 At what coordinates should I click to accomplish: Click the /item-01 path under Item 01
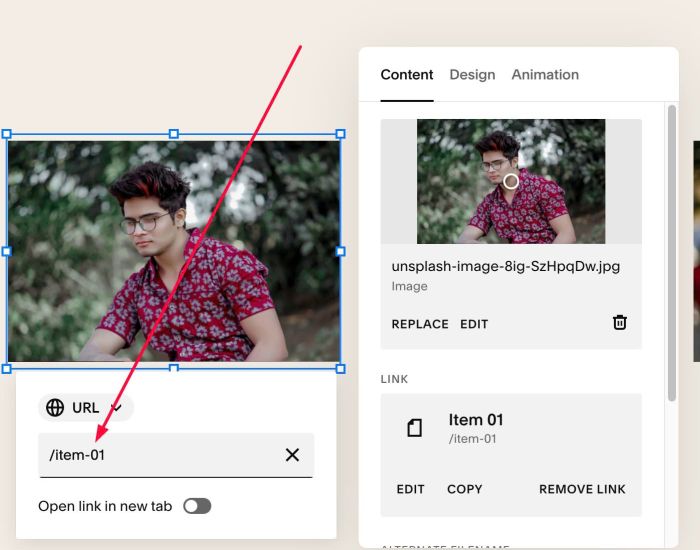point(472,439)
